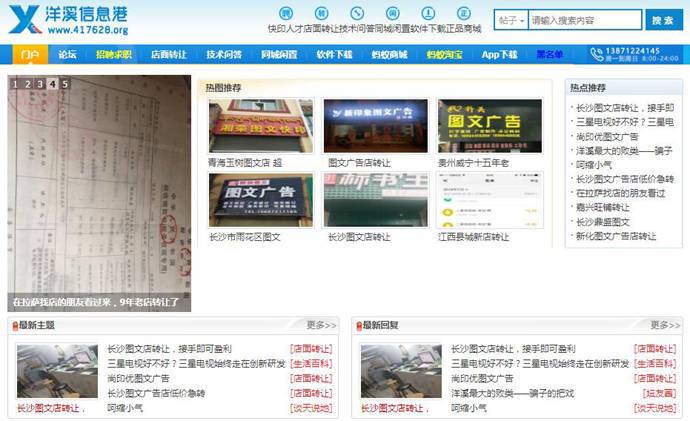The width and height of the screenshot is (690, 421).
Task: Expand 更多>> in 最新回复 section
Action: click(664, 325)
